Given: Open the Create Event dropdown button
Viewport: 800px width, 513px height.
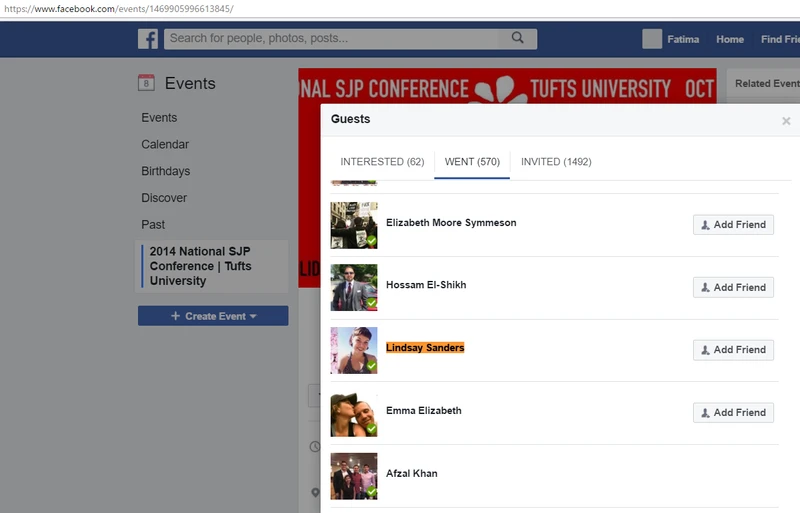Looking at the screenshot, I should click(213, 316).
